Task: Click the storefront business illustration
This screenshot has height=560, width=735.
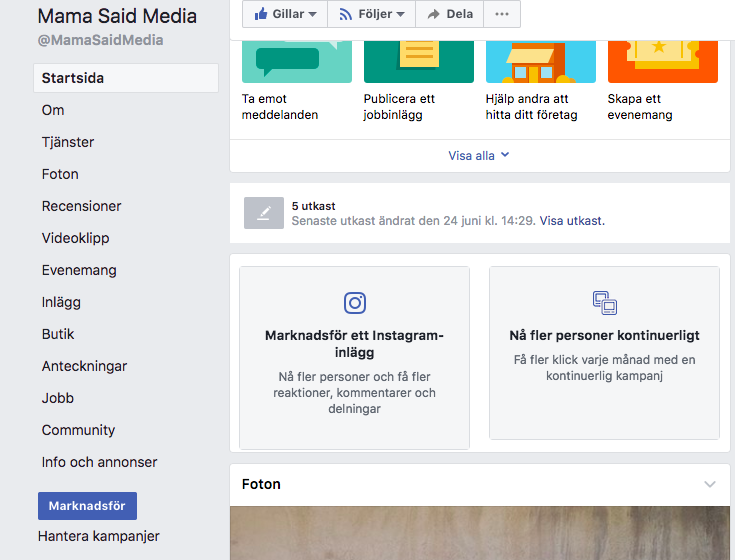Action: tap(540, 61)
